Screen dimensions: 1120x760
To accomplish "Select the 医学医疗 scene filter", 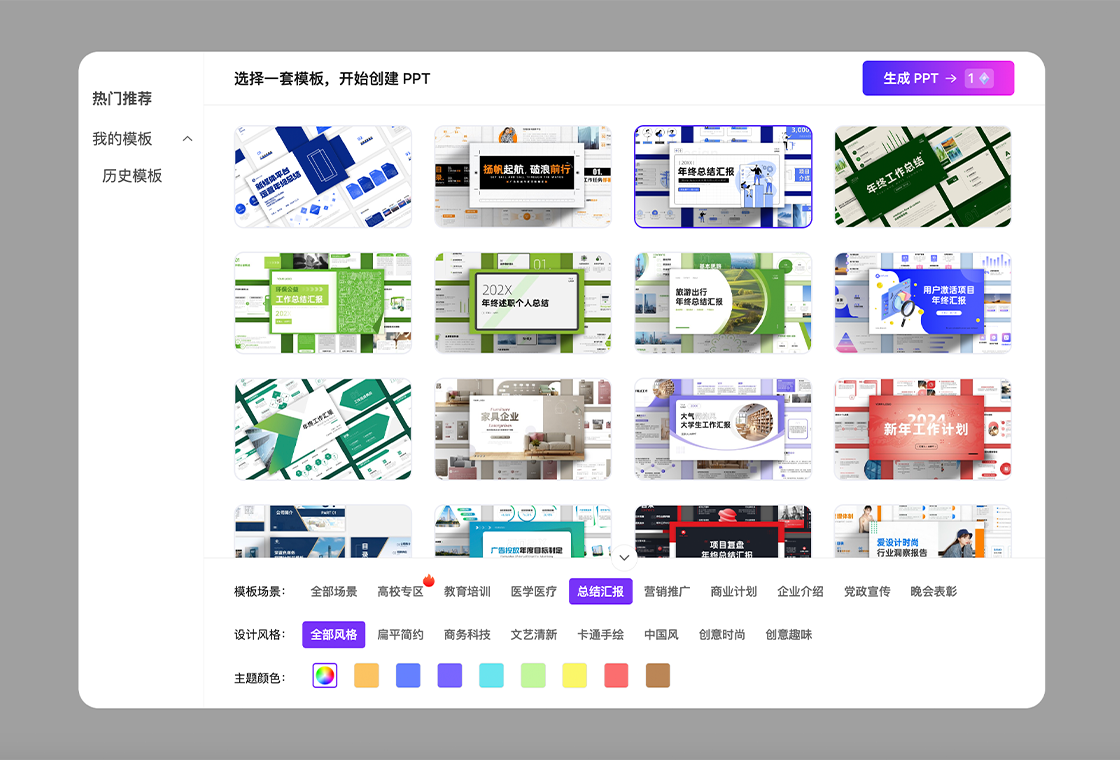I will pyautogui.click(x=533, y=591).
